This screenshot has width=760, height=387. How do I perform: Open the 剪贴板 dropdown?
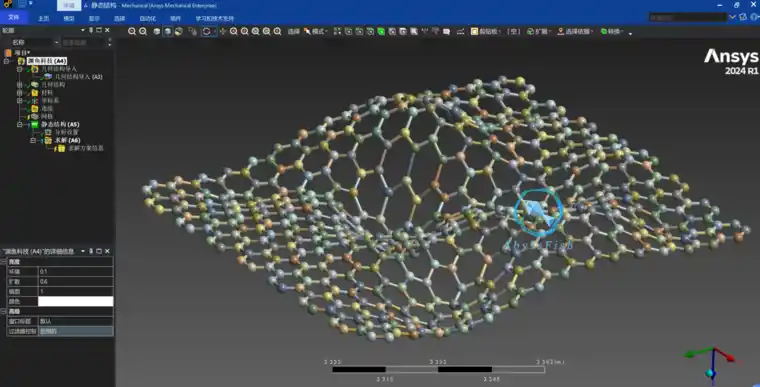click(486, 32)
